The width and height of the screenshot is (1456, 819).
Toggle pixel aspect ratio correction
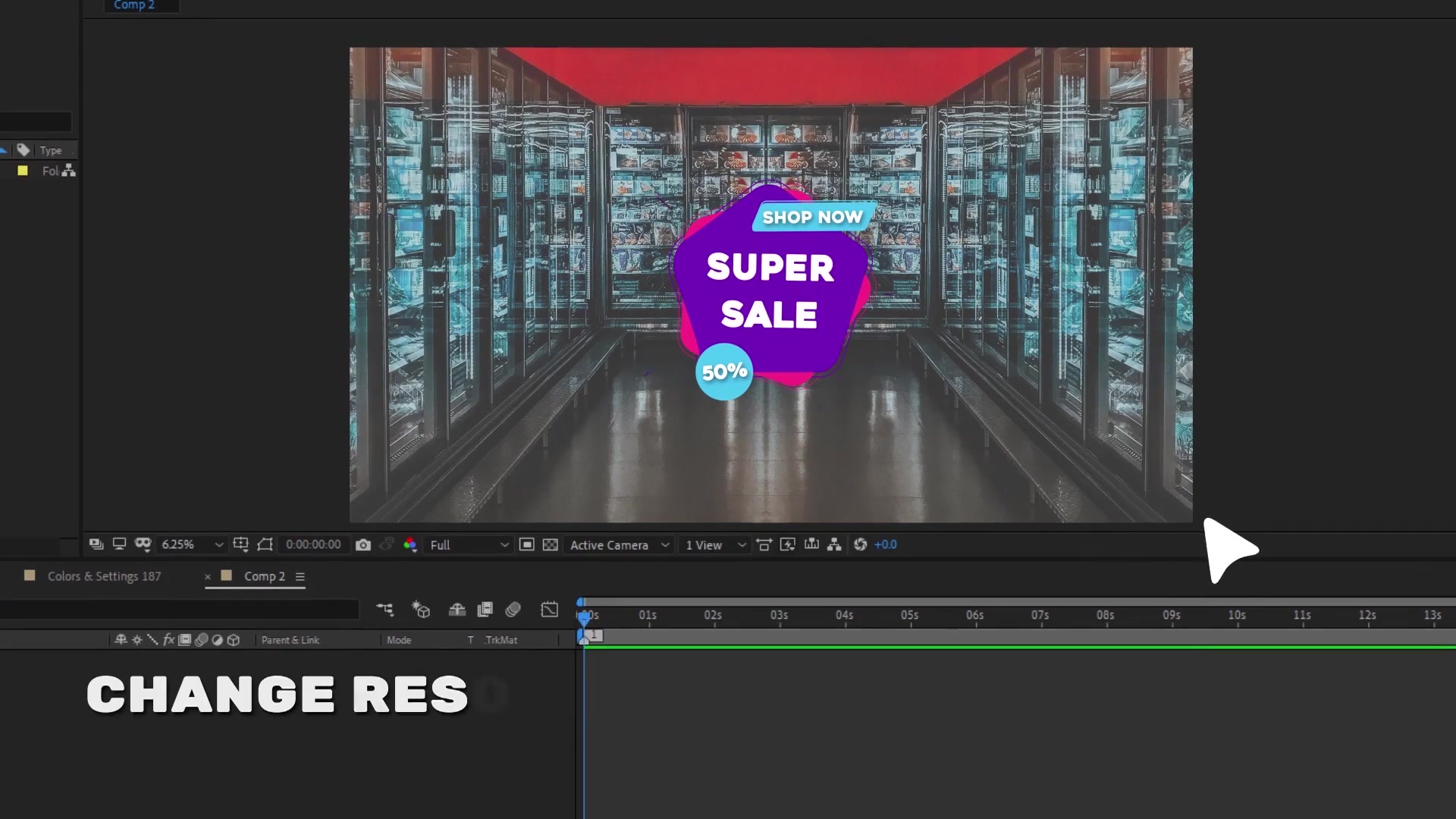pos(764,544)
